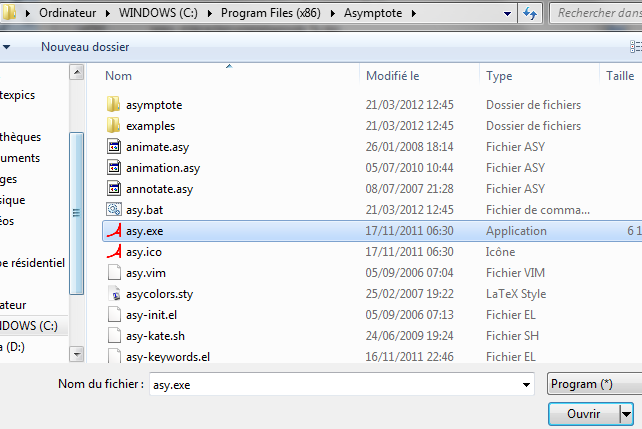Open the file name history dropdown
Screen dimensions: 642x429
(x=526, y=384)
